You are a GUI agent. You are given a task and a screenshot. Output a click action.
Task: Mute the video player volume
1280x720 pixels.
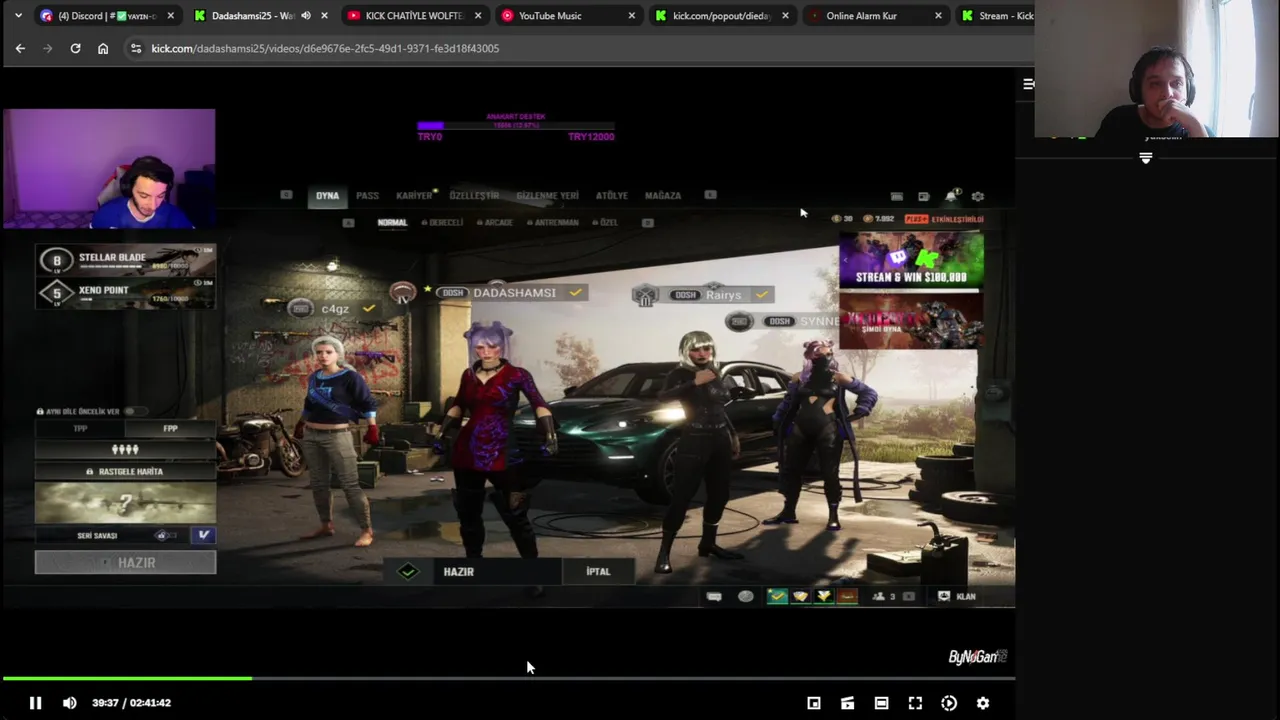(69, 703)
